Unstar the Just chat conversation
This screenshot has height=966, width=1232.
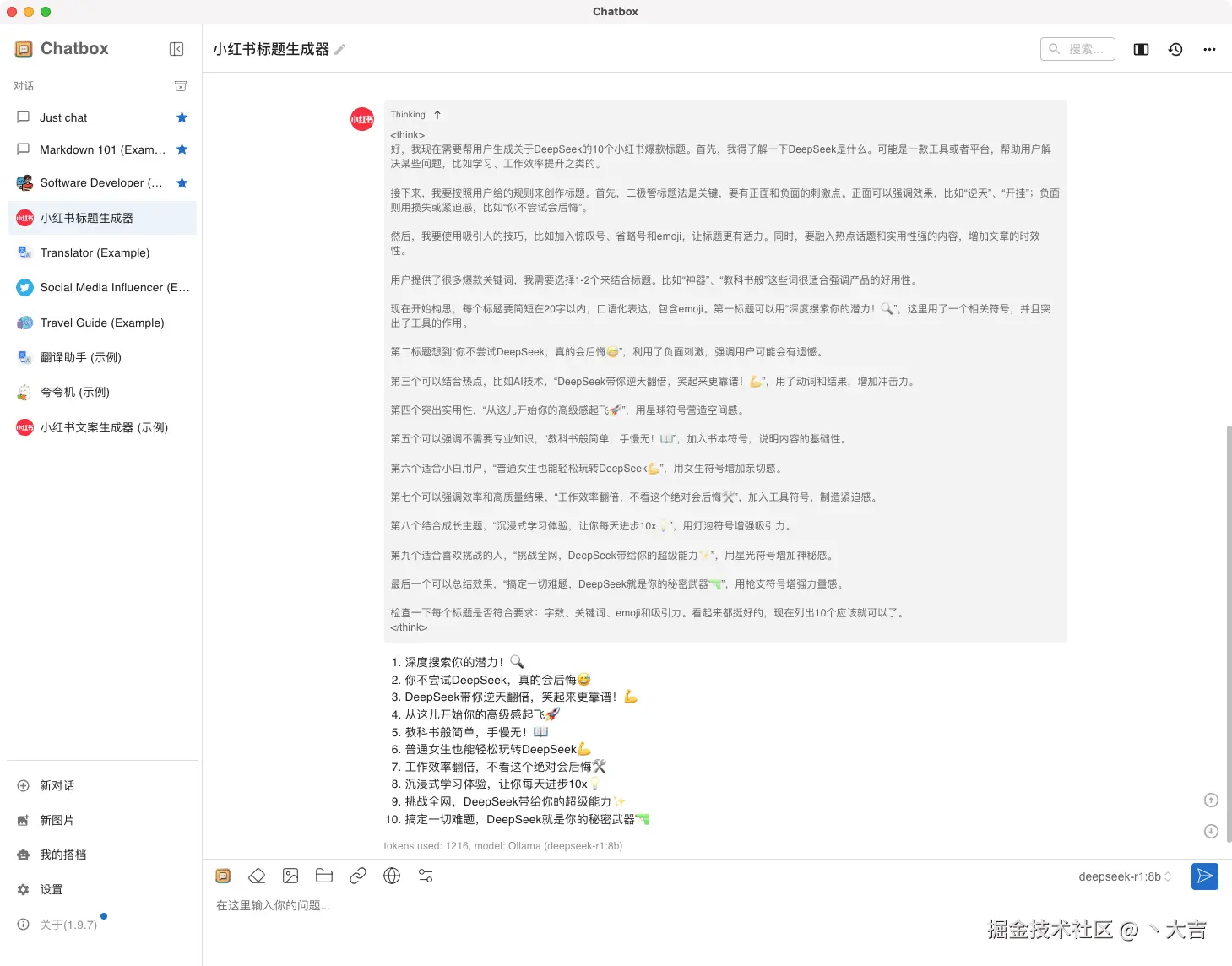point(182,117)
